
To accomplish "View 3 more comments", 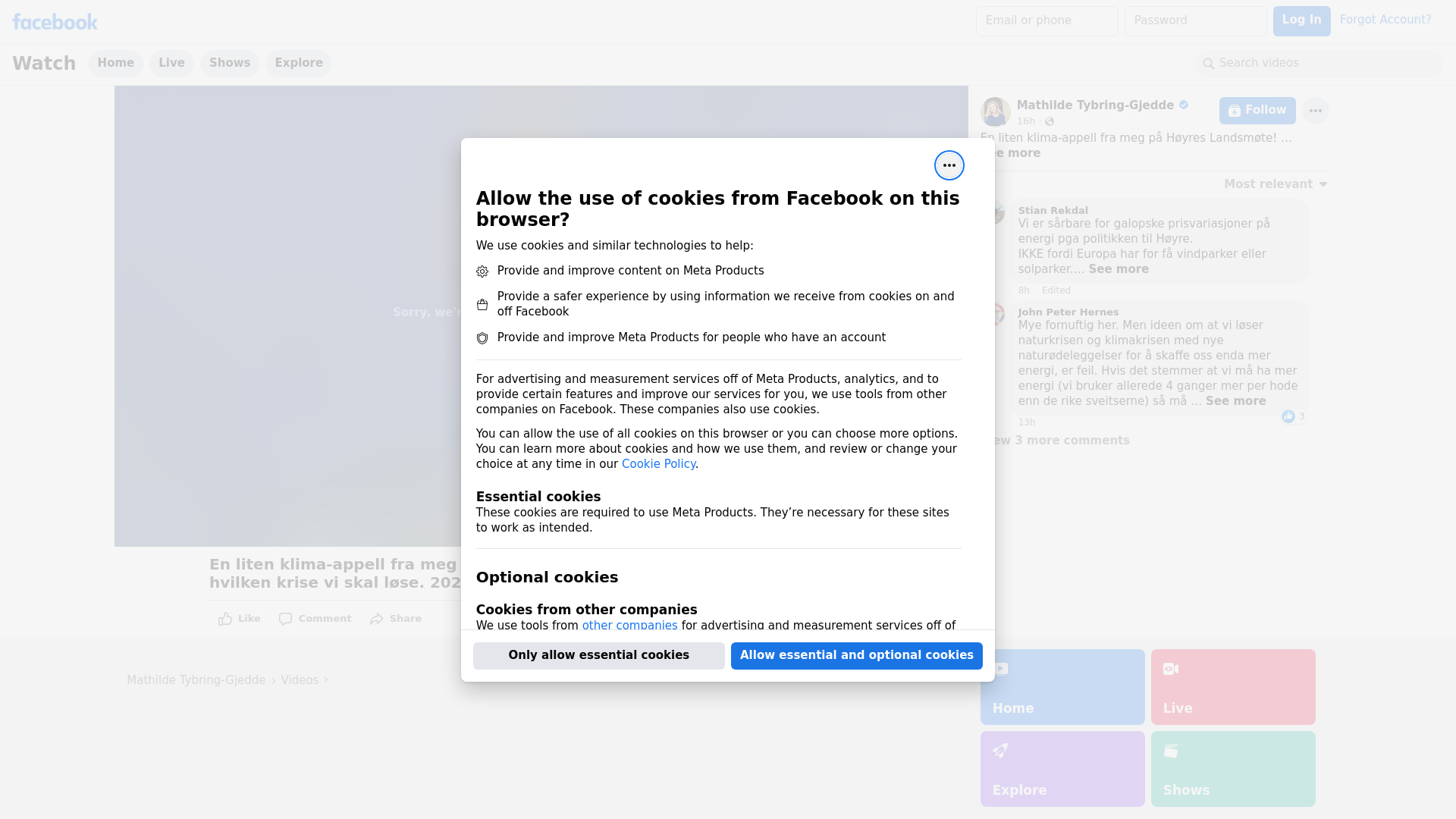I will tap(1062, 441).
